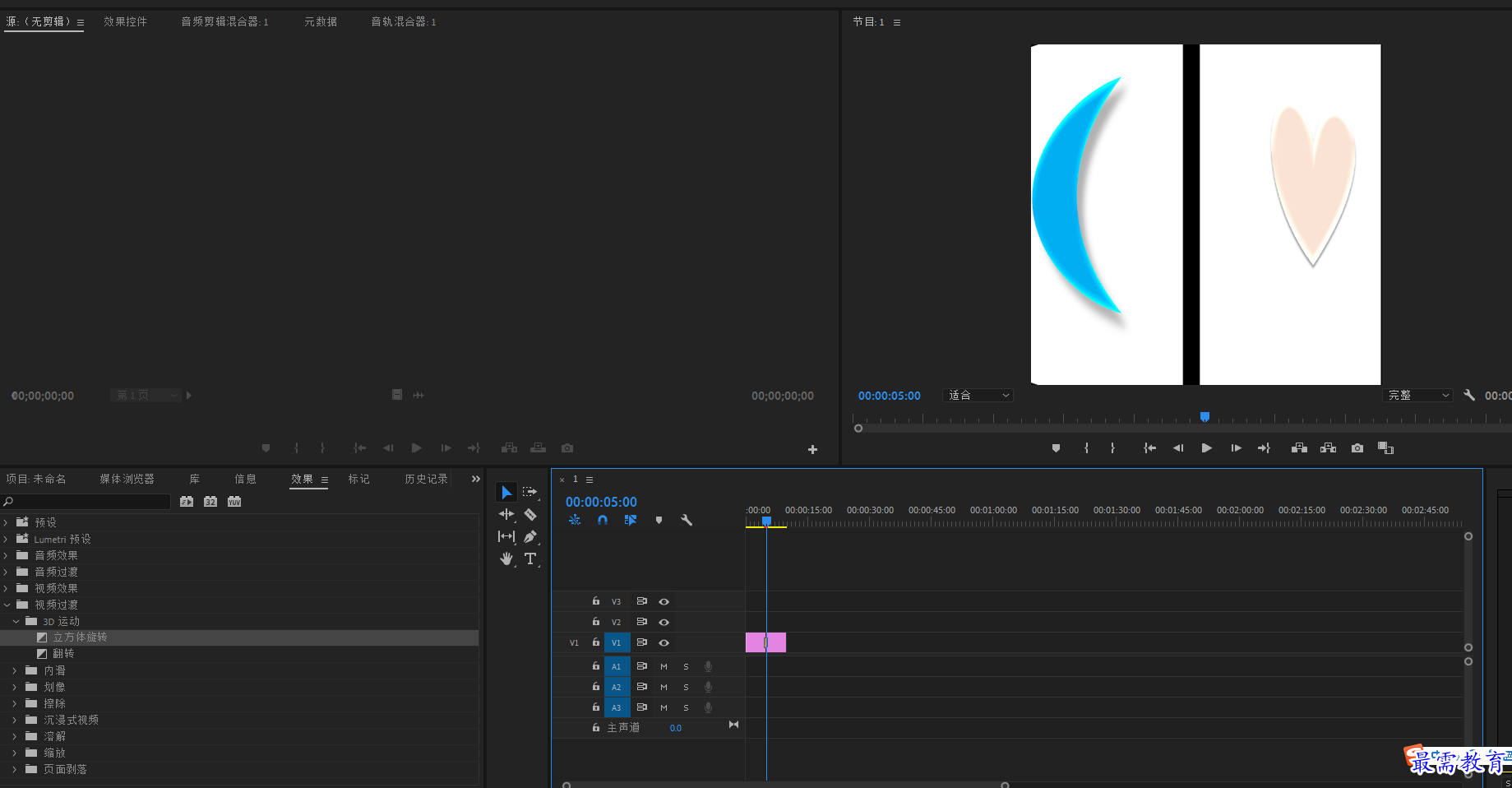The image size is (1512, 788).
Task: Expand the 溶解 folder
Action: [15, 736]
